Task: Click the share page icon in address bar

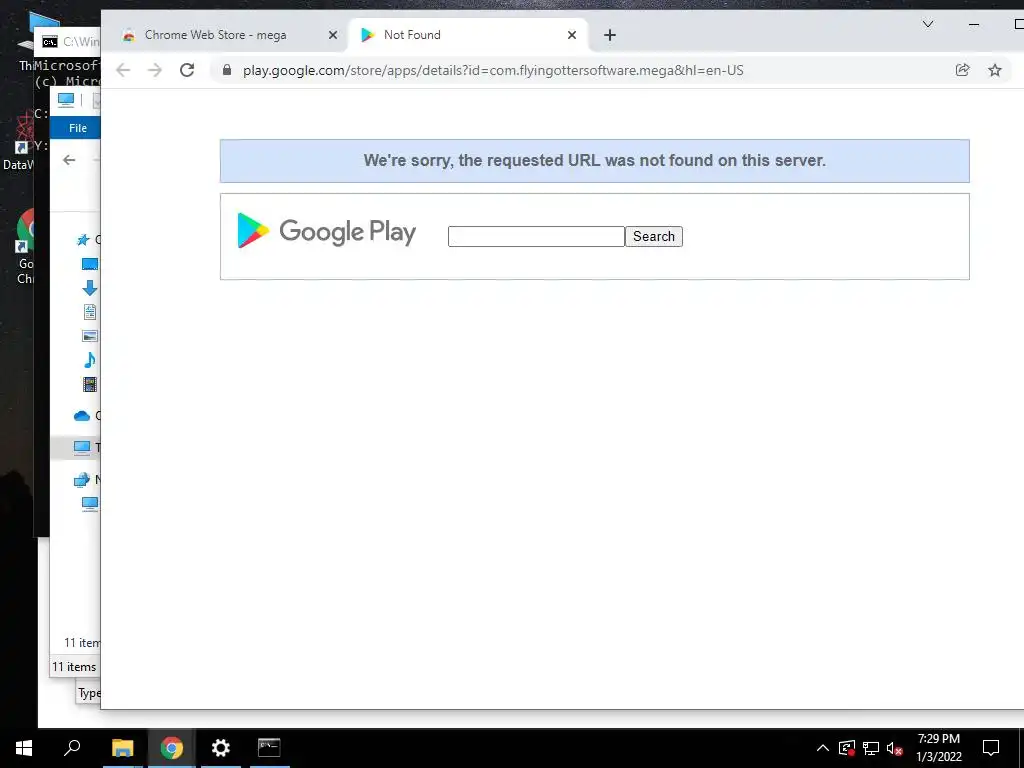Action: point(962,70)
